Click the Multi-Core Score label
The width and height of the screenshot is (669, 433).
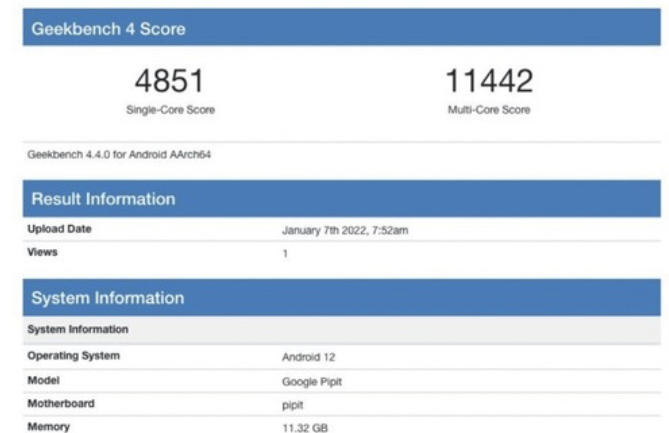489,110
